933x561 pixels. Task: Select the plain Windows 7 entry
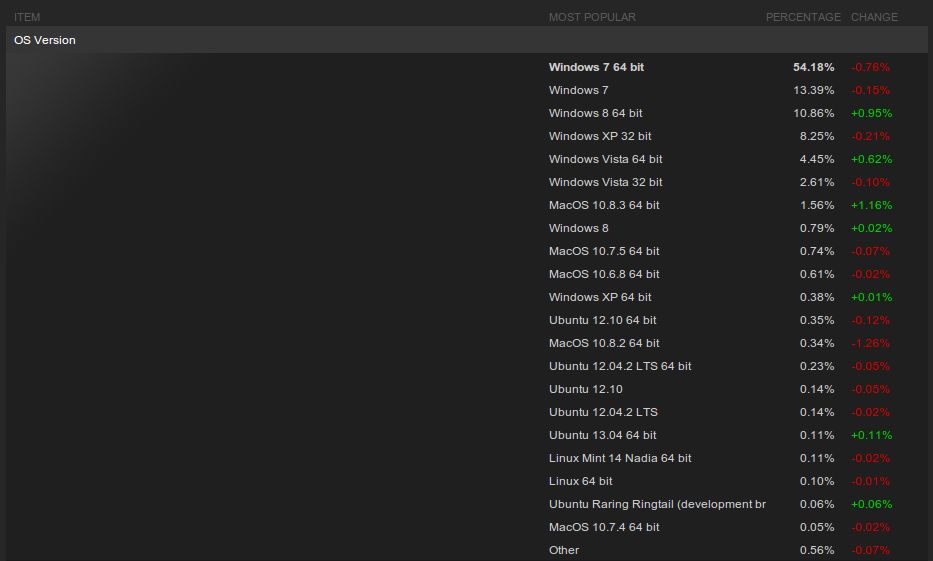(x=578, y=90)
